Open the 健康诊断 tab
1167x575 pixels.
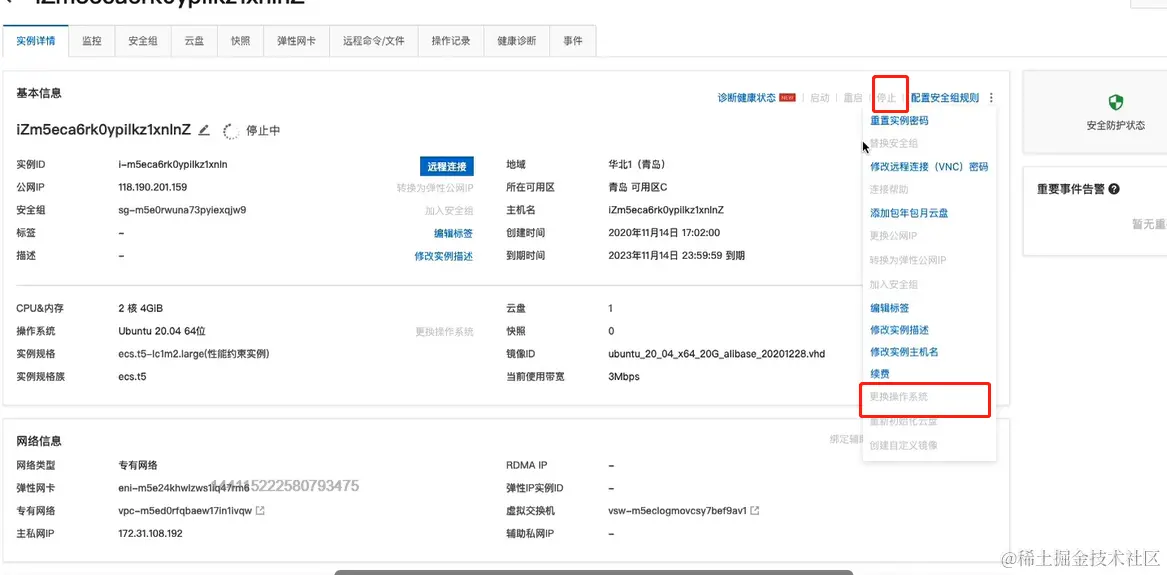517,41
